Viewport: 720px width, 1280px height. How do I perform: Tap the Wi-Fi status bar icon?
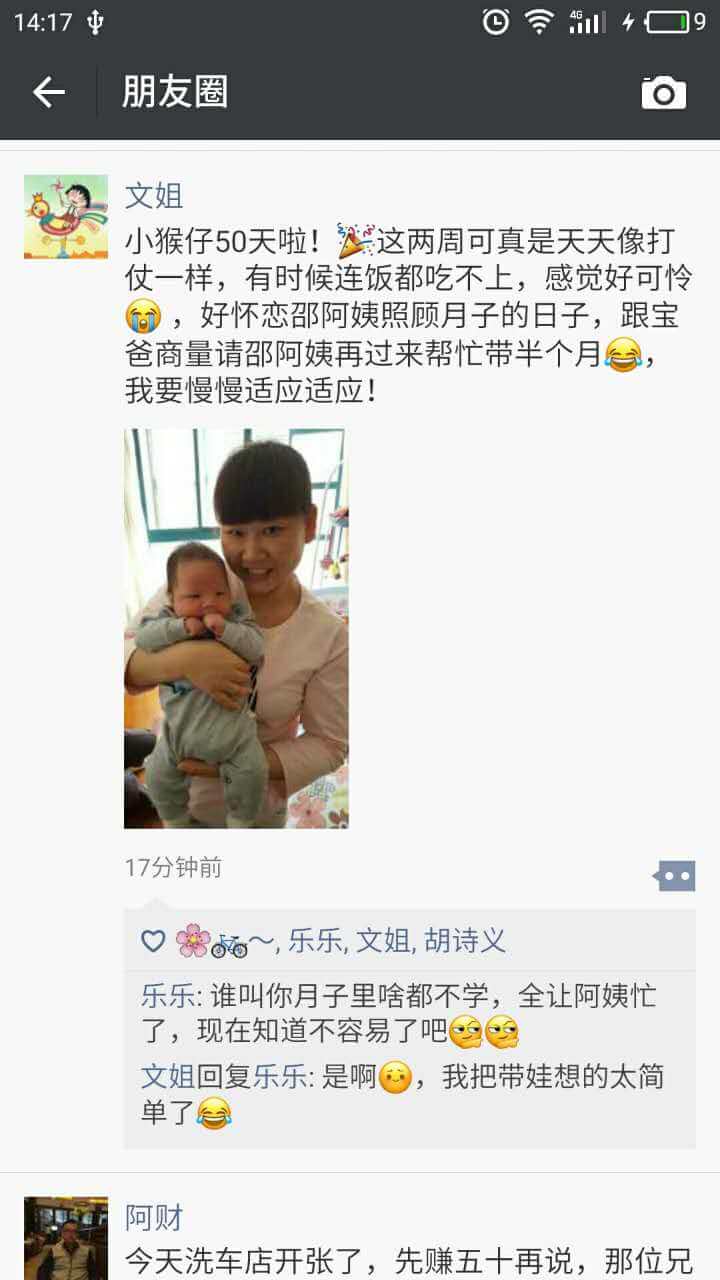540,21
